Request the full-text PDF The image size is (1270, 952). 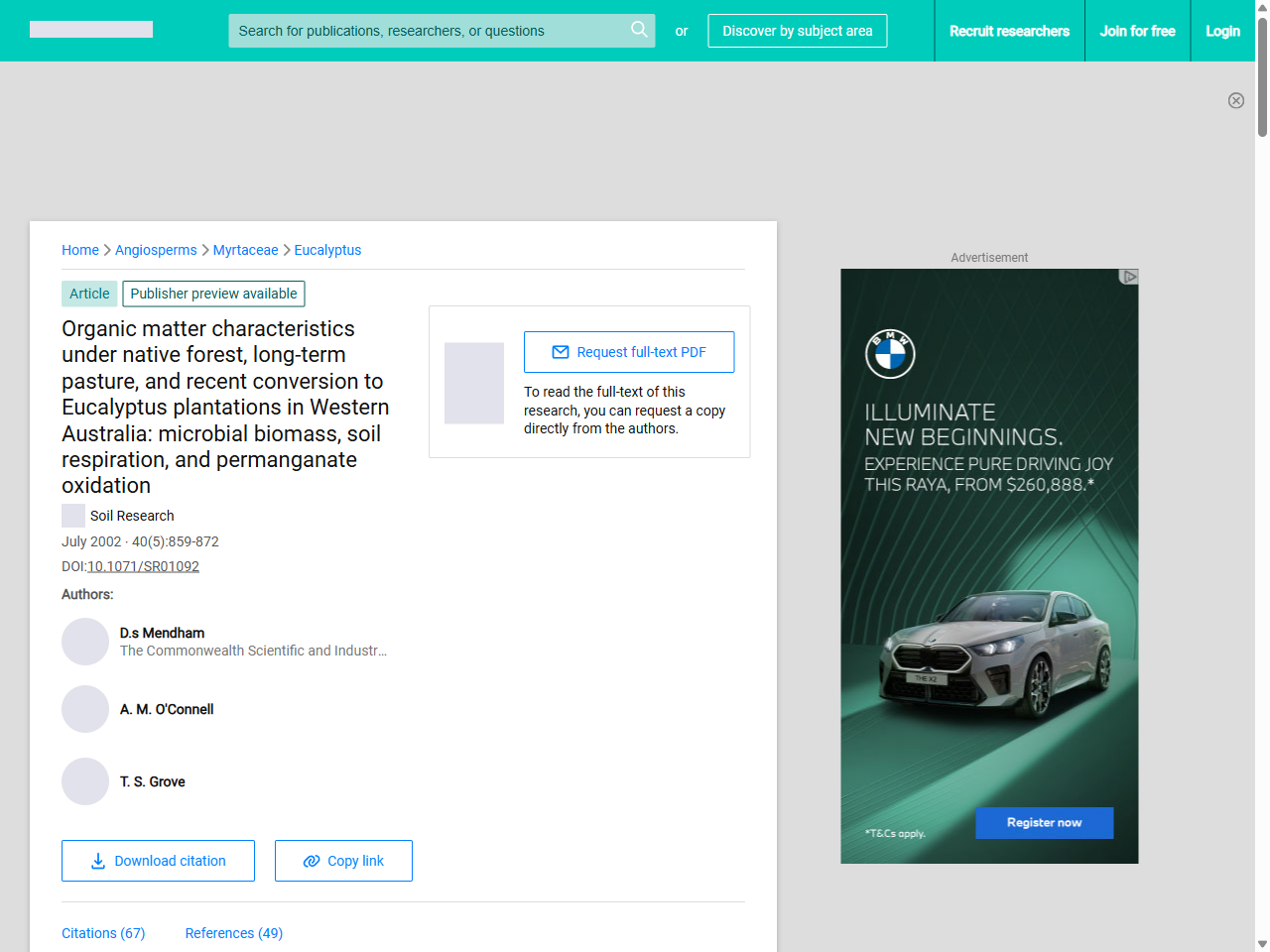tap(629, 352)
